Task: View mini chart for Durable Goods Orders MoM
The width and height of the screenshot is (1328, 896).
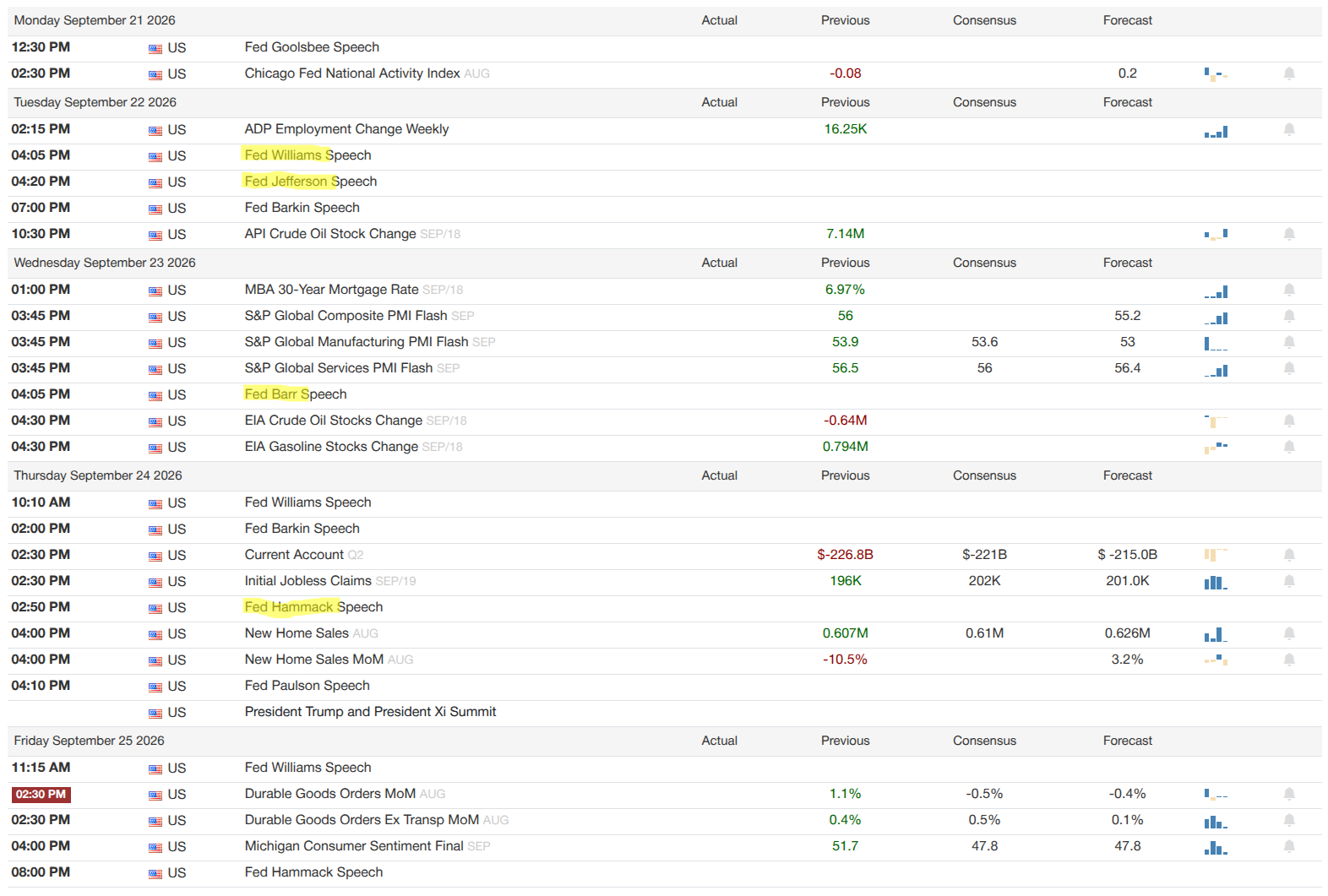Action: click(1216, 794)
